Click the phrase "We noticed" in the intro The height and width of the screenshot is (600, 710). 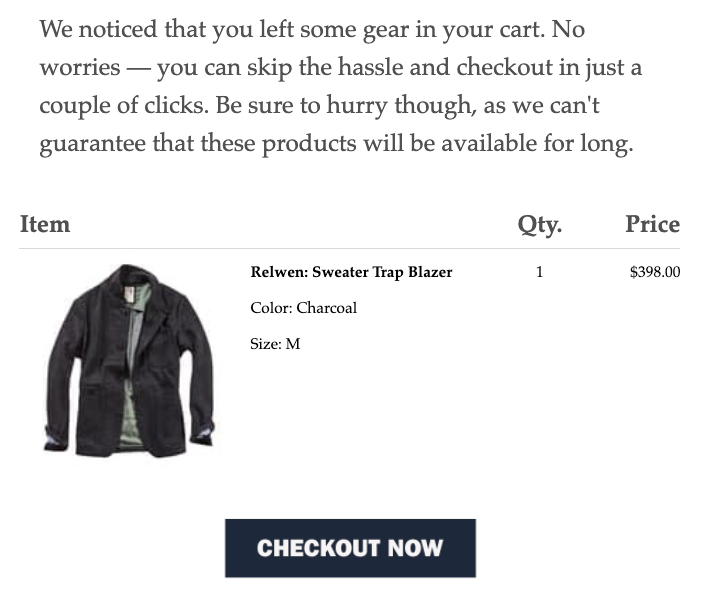click(93, 29)
